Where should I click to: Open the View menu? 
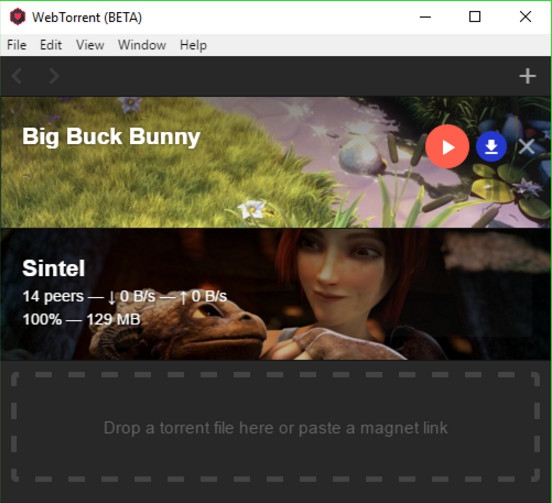(90, 45)
